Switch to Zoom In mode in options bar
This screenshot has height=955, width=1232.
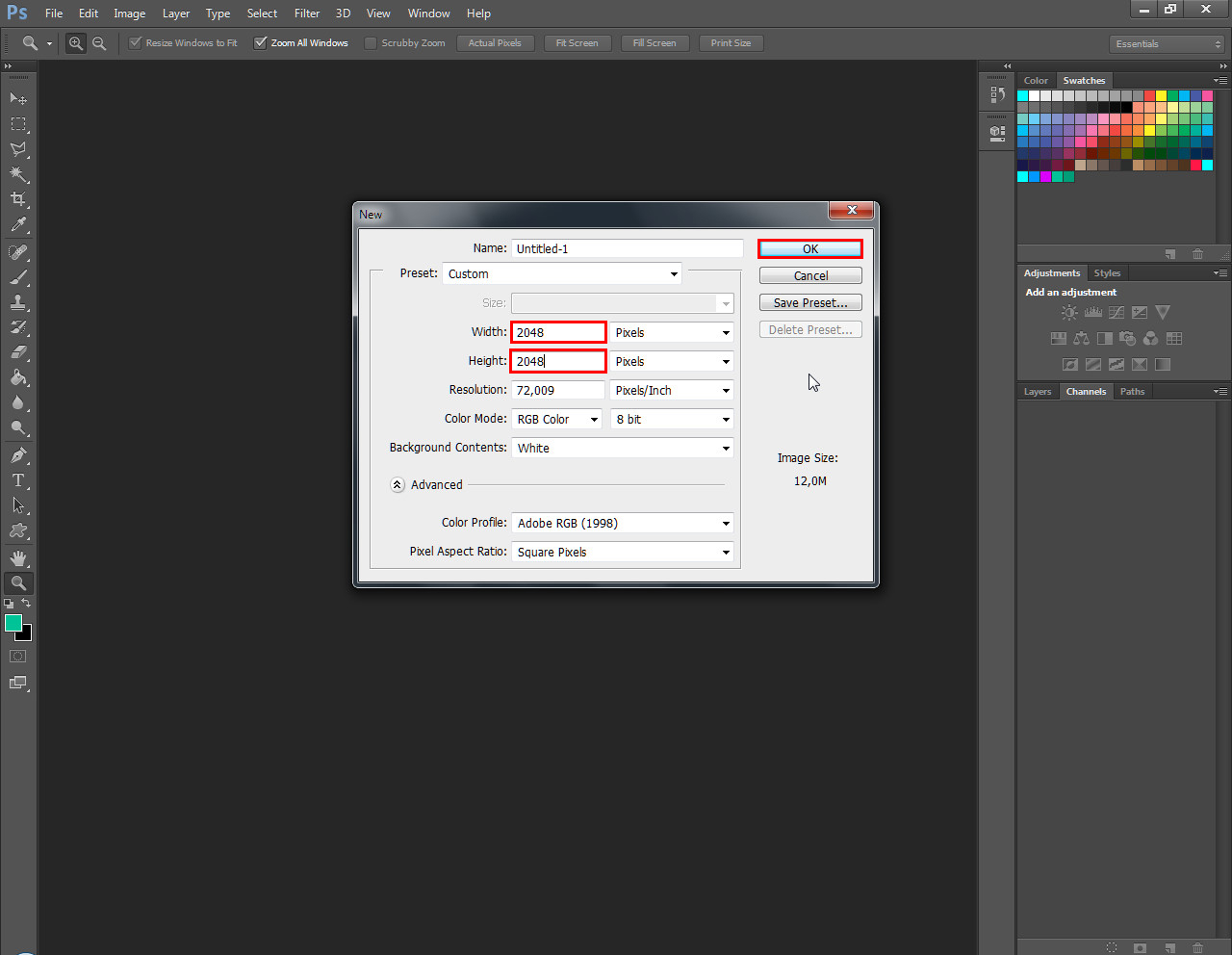76,43
